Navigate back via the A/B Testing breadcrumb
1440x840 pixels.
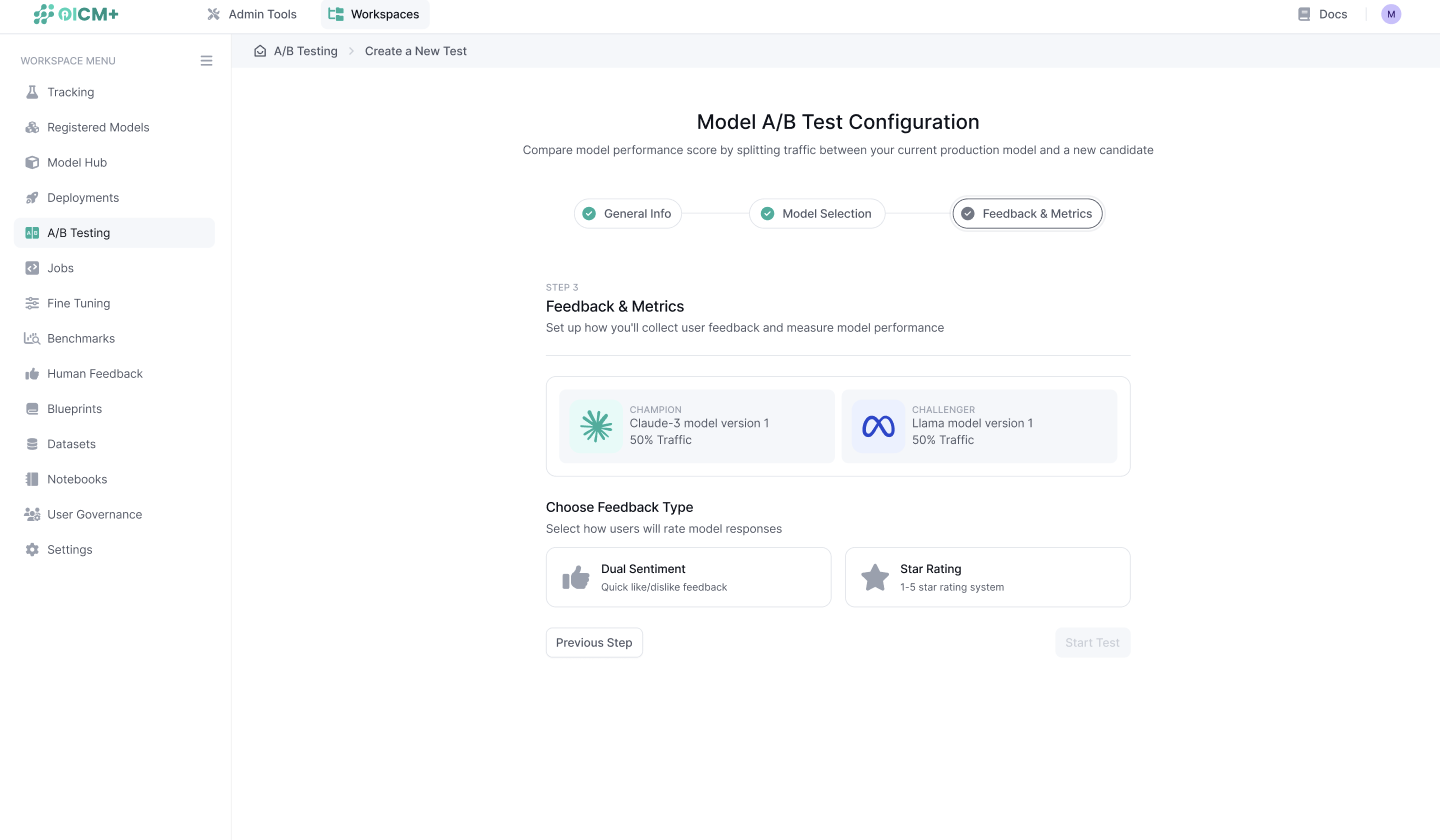pyautogui.click(x=305, y=50)
